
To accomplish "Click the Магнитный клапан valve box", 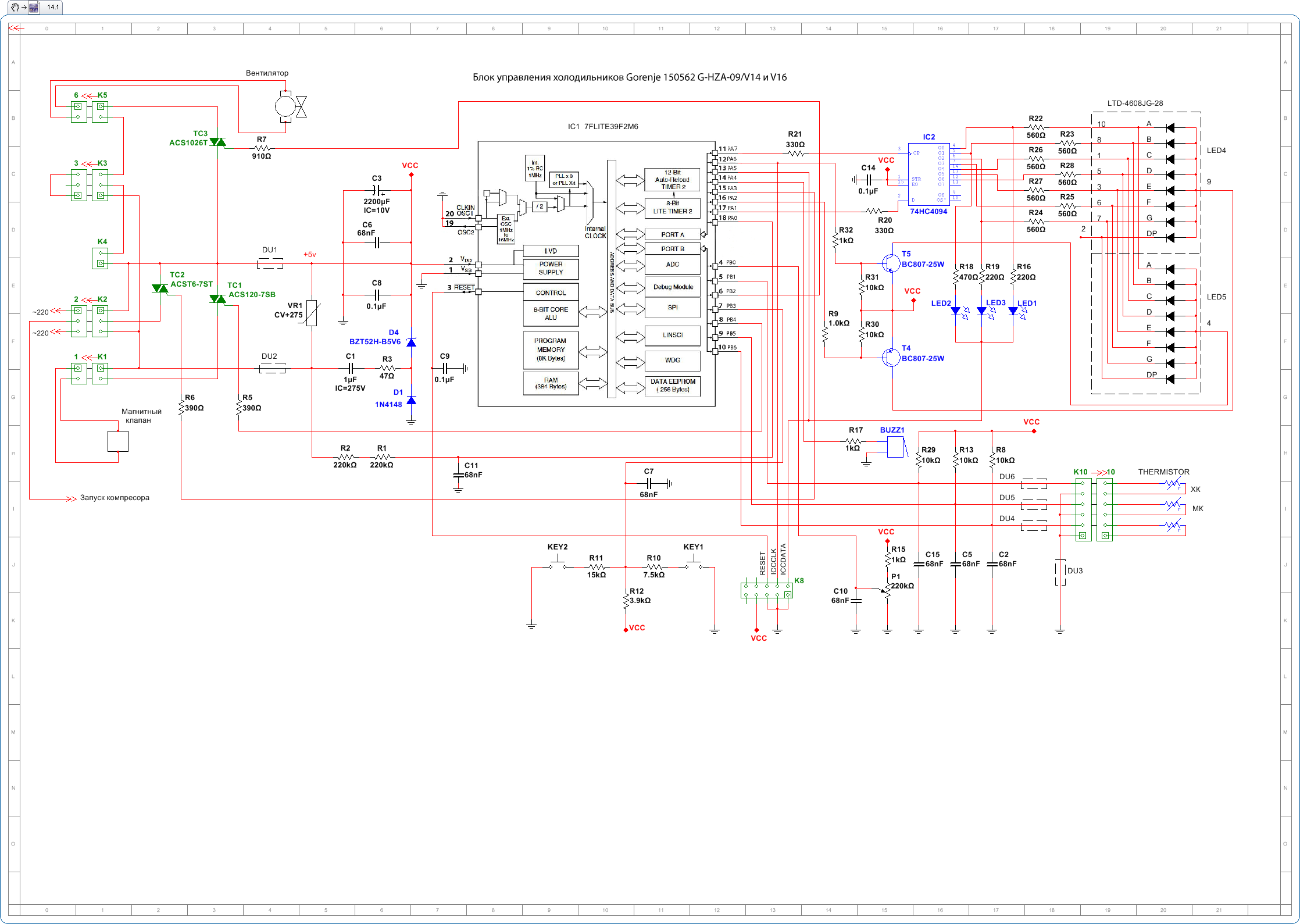I will (118, 441).
